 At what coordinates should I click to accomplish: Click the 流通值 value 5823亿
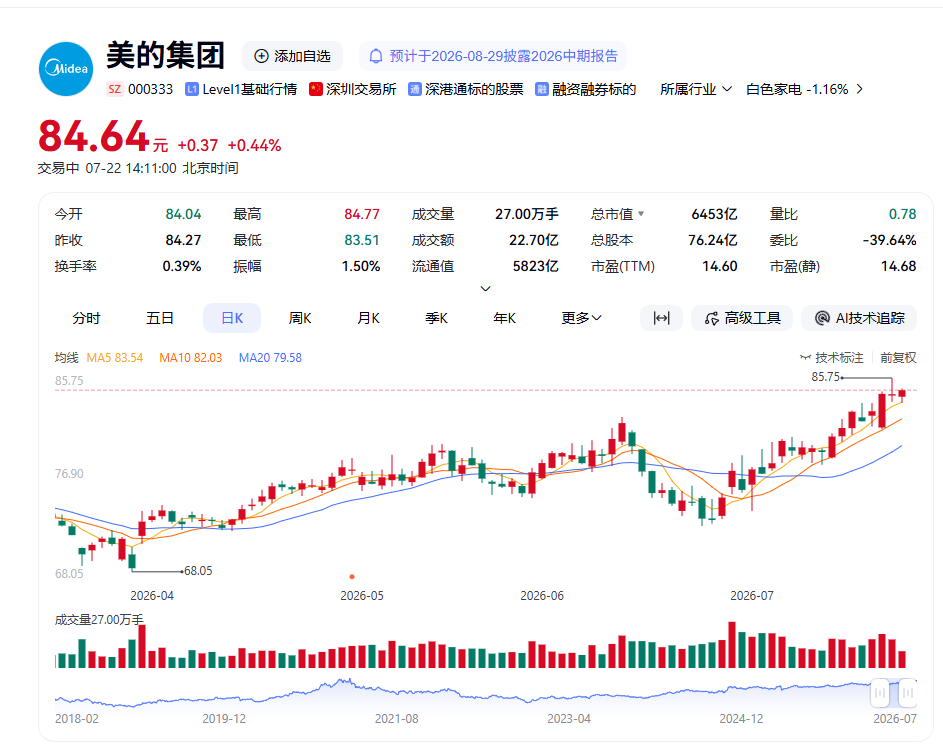[x=535, y=266]
